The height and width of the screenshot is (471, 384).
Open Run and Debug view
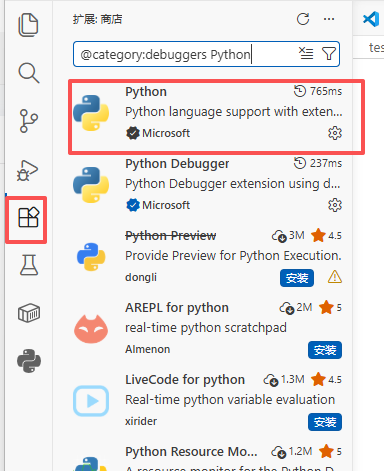[27, 170]
